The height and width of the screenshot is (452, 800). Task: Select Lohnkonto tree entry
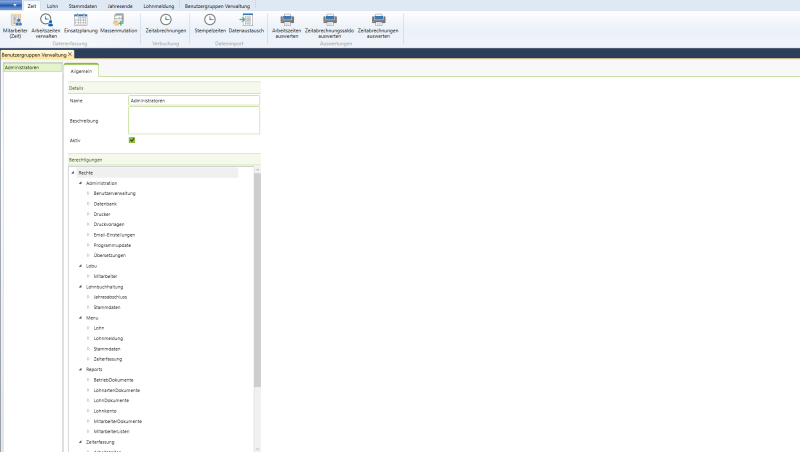point(105,411)
